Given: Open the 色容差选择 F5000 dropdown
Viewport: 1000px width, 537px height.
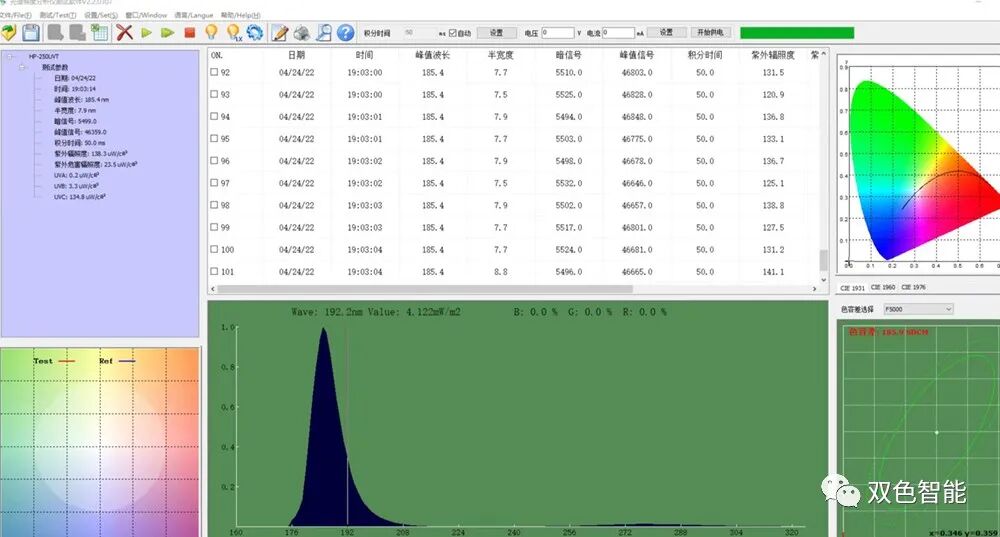Looking at the screenshot, I should point(918,309).
